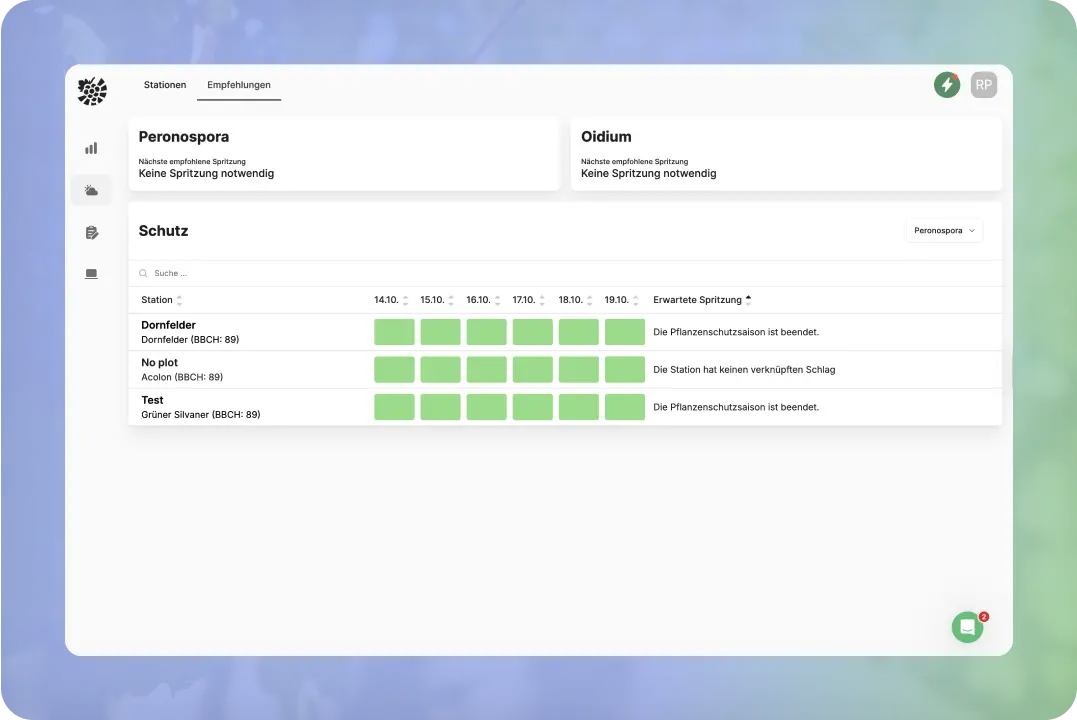Screen dimensions: 1077x720
Task: Click the green lightning bolt icon
Action: click(x=946, y=85)
